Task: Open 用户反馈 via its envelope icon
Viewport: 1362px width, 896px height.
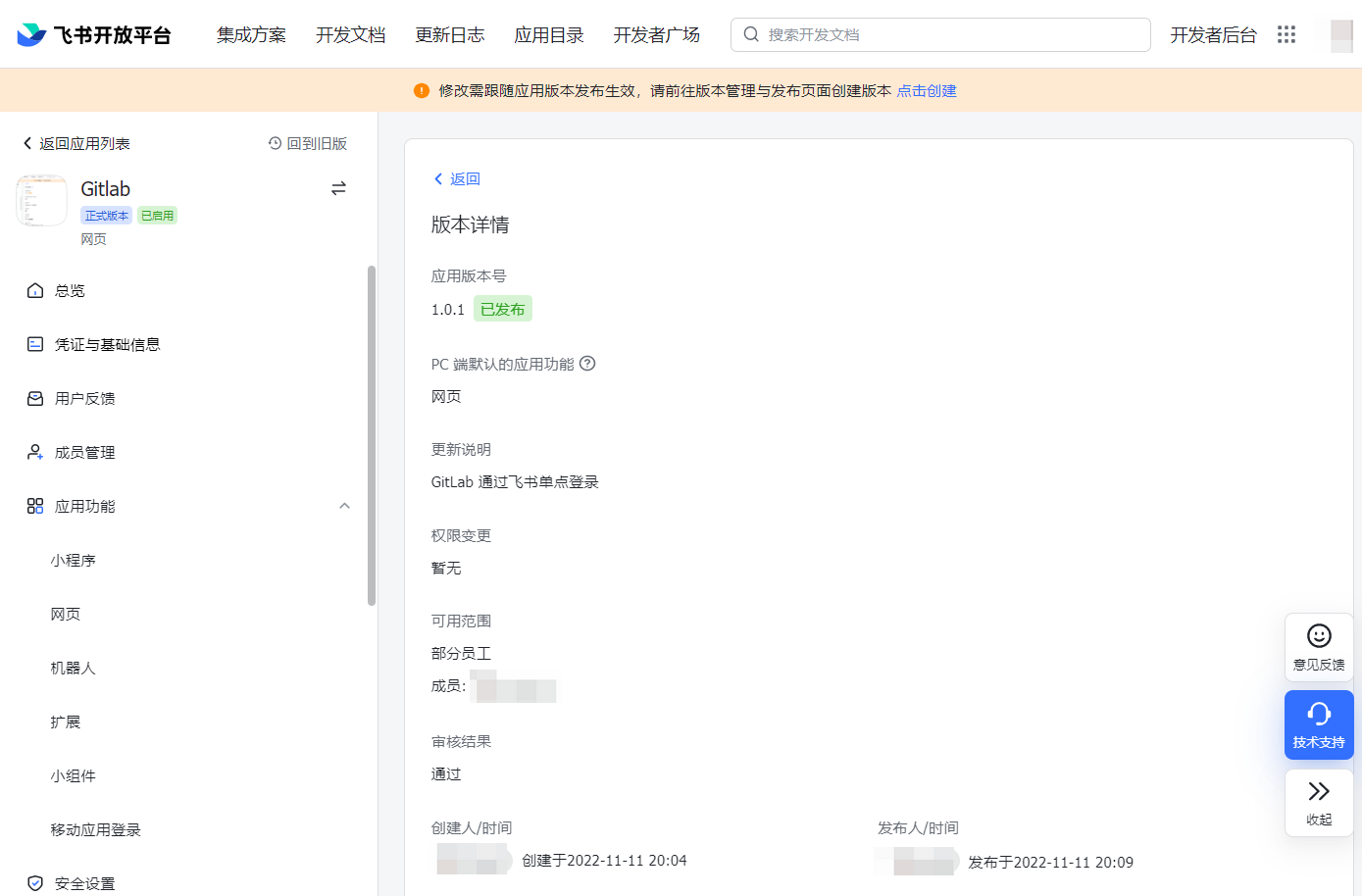Action: tap(35, 398)
